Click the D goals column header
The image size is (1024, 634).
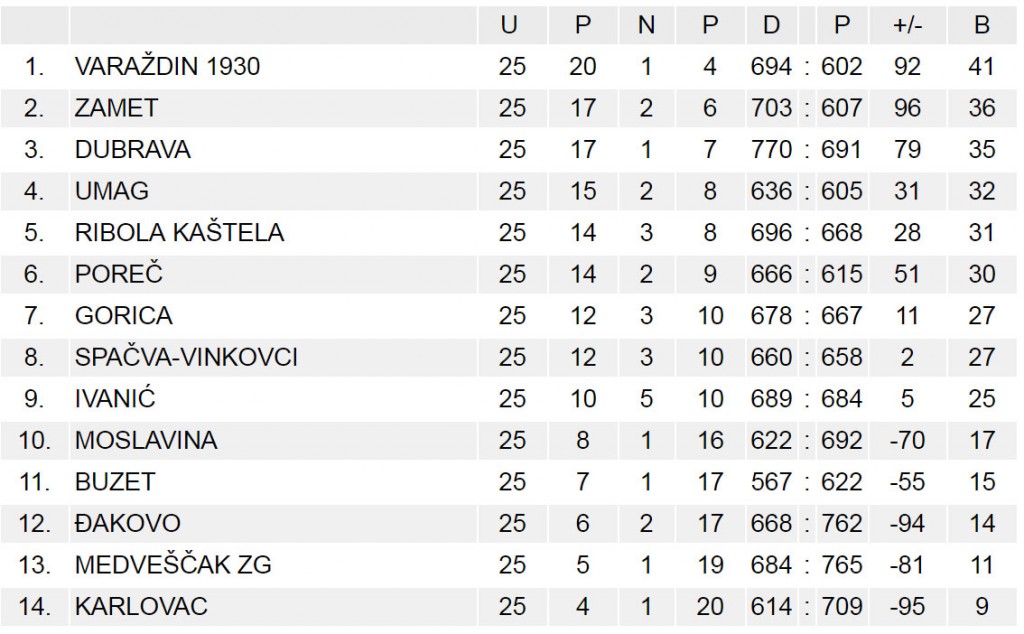[x=771, y=26]
